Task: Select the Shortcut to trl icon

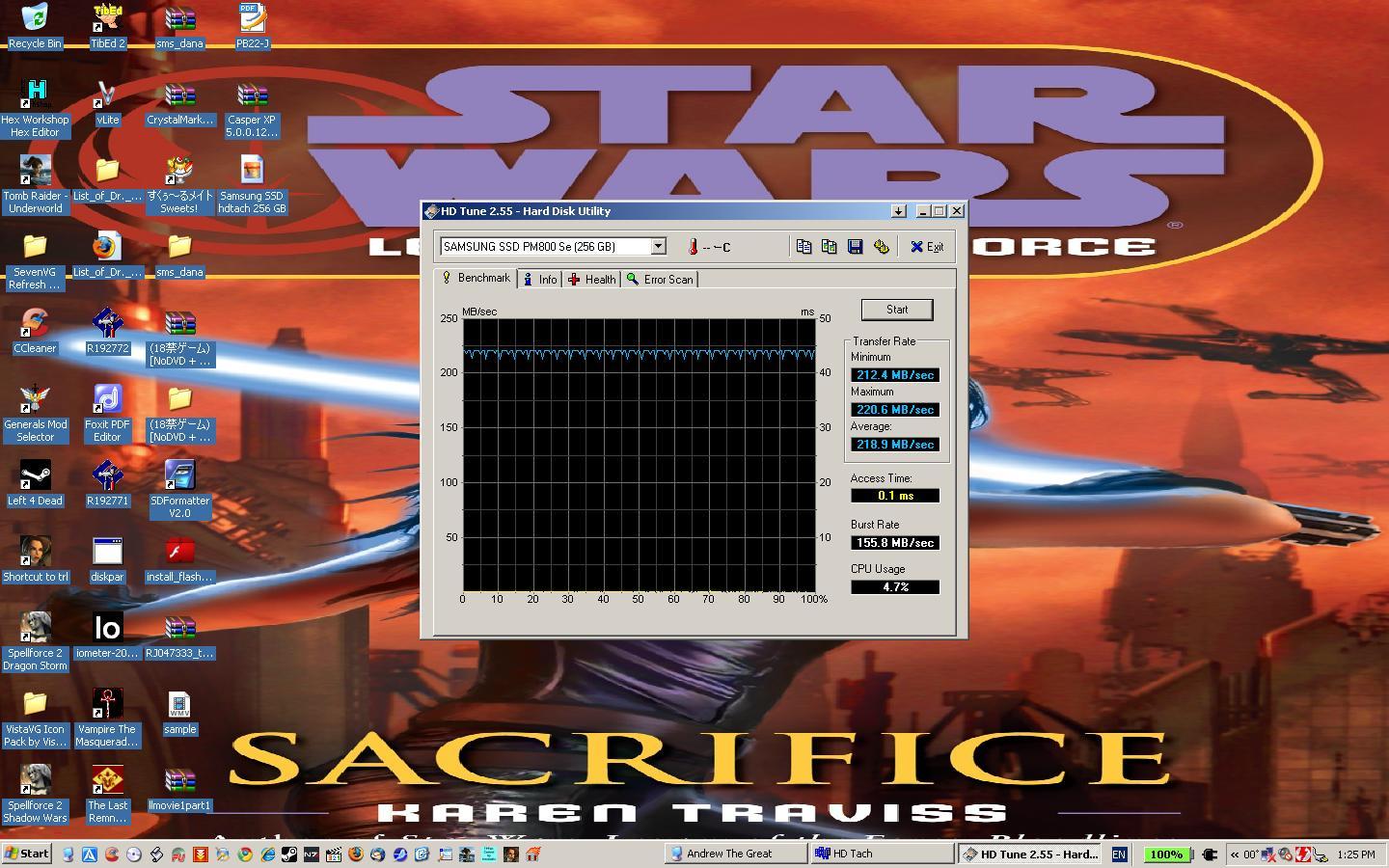Action: 35,559
